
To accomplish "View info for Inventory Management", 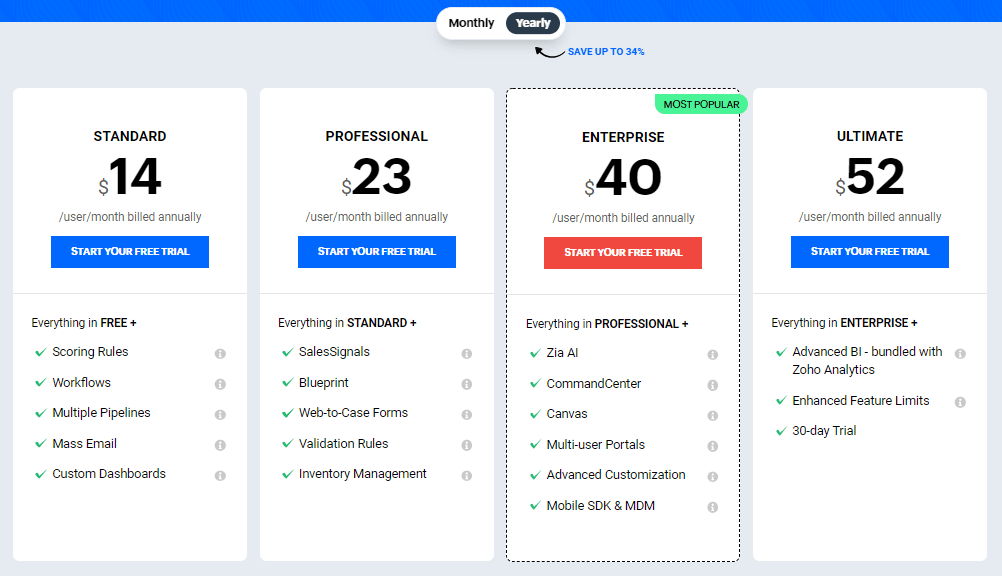I will (466, 474).
